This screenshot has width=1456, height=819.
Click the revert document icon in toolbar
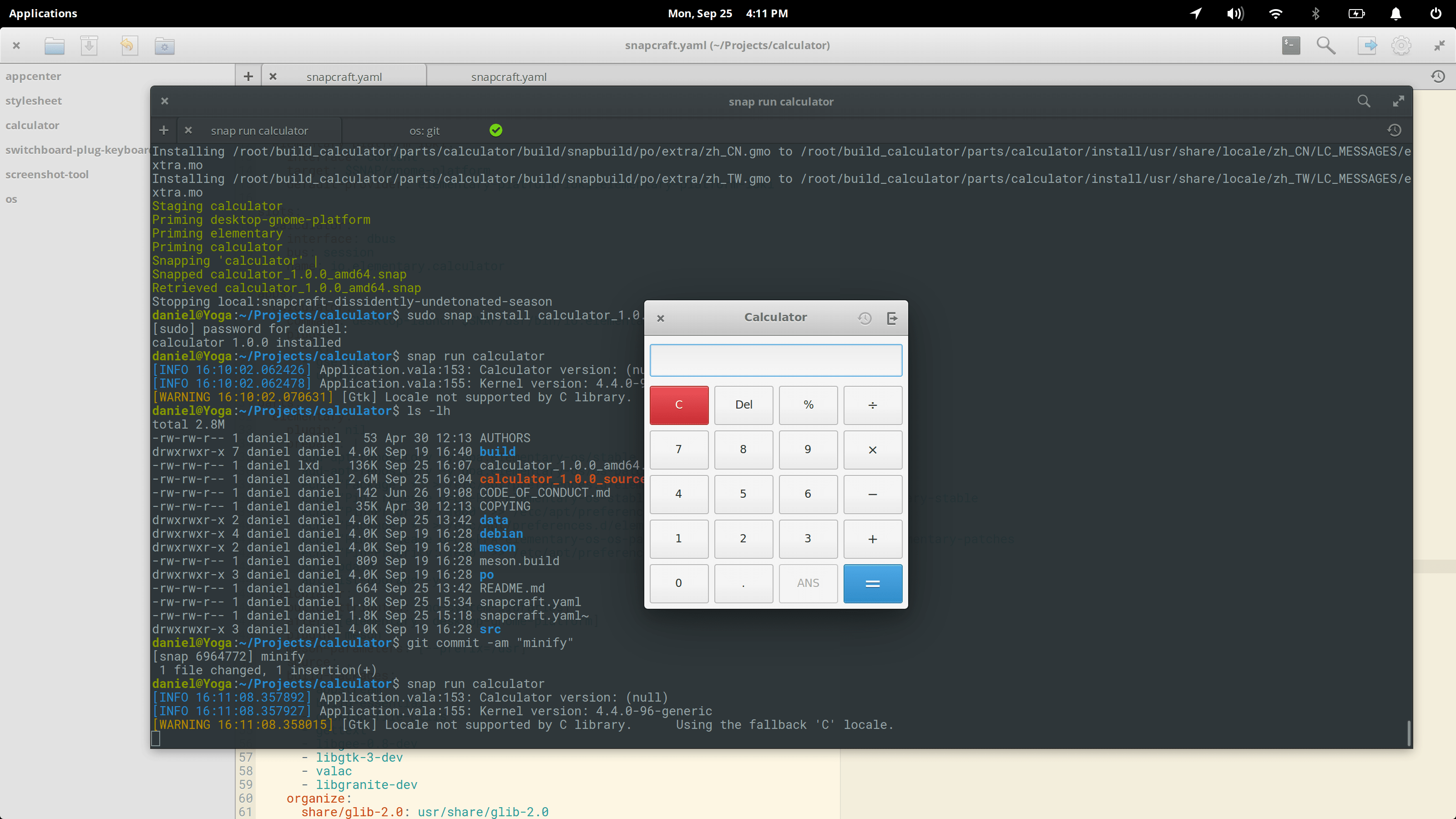click(128, 45)
